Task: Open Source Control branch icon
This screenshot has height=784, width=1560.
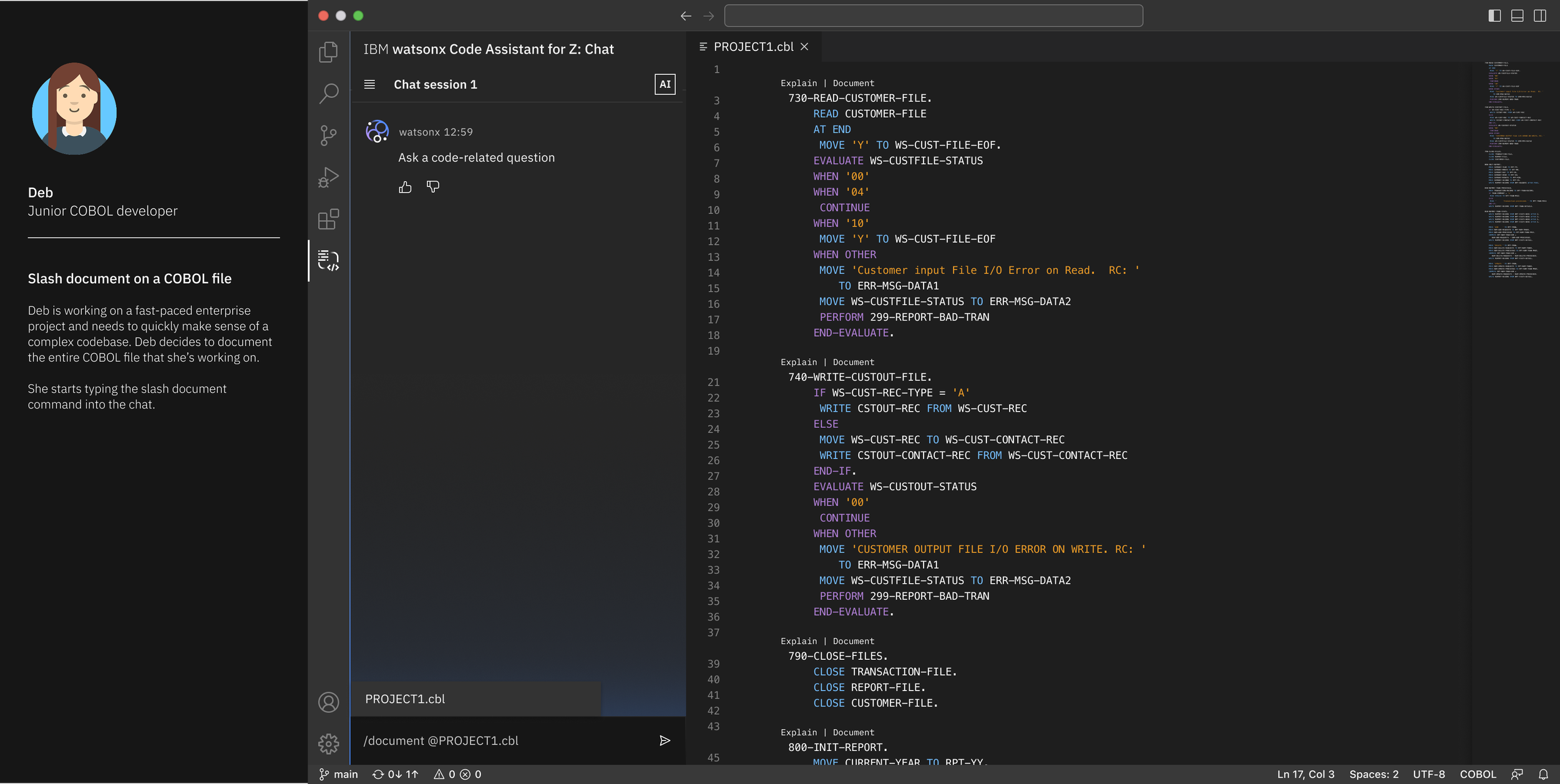Action: [x=328, y=135]
